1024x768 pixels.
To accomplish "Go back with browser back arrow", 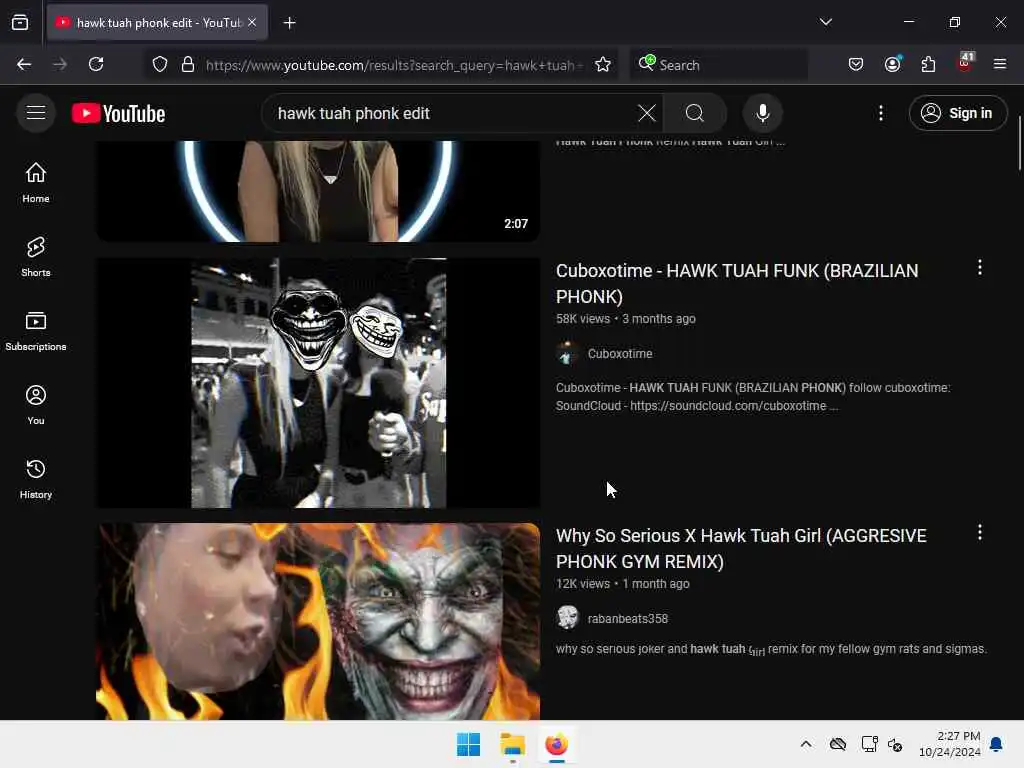I will (24, 64).
